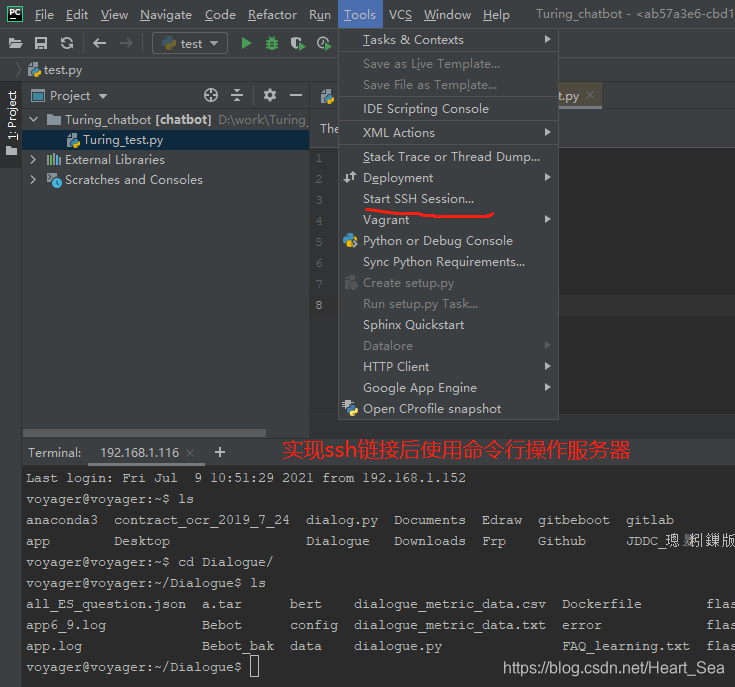Select IDE Scripting Console
Screen dimensions: 735x687
[449, 109]
